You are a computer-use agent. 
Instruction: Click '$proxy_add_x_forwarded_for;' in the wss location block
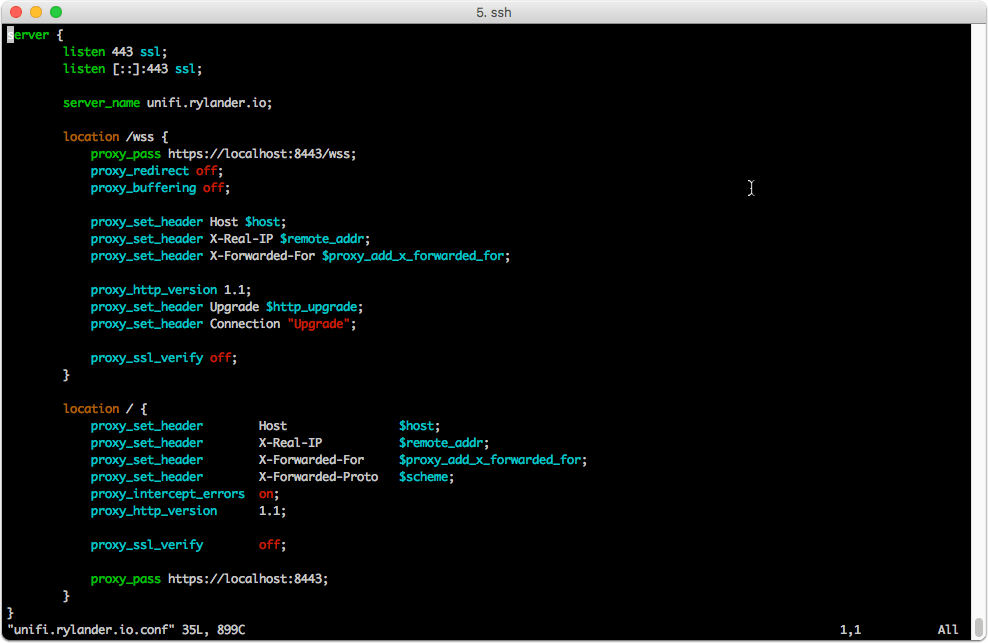tap(416, 256)
